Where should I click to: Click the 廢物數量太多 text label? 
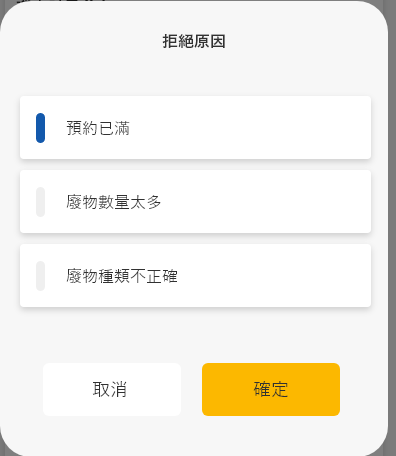114,202
